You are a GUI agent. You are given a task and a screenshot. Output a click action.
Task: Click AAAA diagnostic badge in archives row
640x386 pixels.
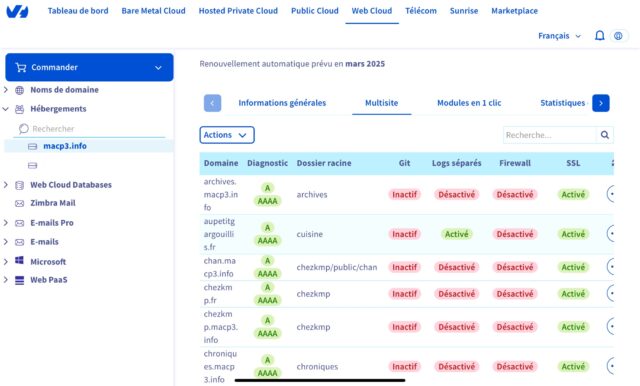(267, 201)
